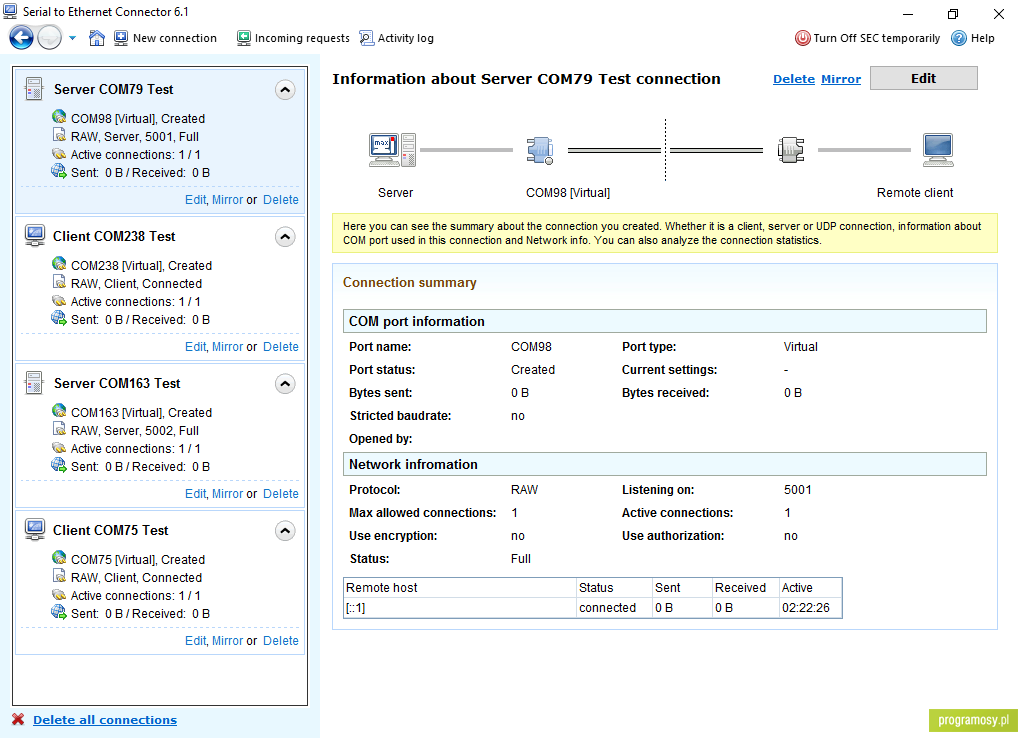This screenshot has width=1024, height=738.
Task: Click Delete all connections link
Action: [x=105, y=720]
